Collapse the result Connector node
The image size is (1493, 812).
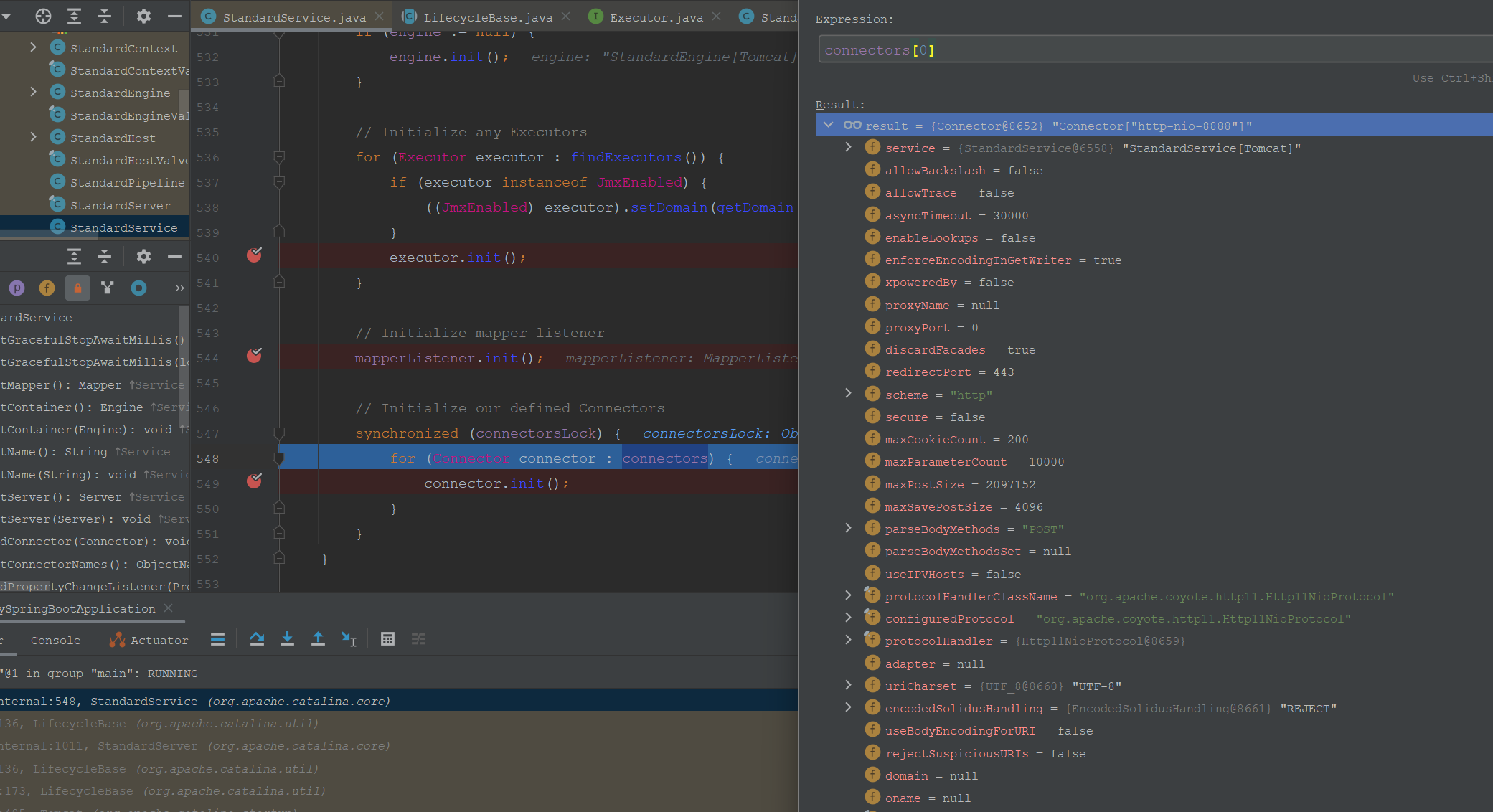tap(829, 125)
